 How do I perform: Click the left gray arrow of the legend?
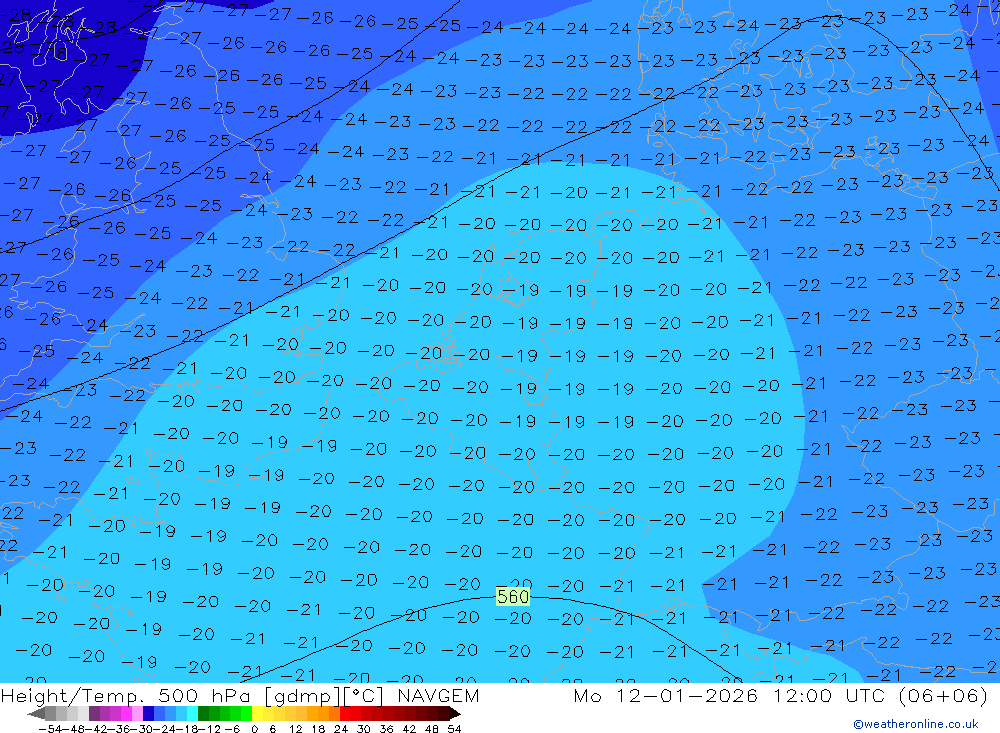coord(37,713)
